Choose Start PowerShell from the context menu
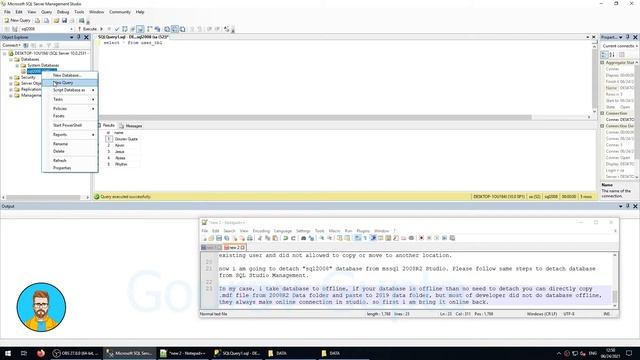The height and width of the screenshot is (360, 640). tap(70, 125)
